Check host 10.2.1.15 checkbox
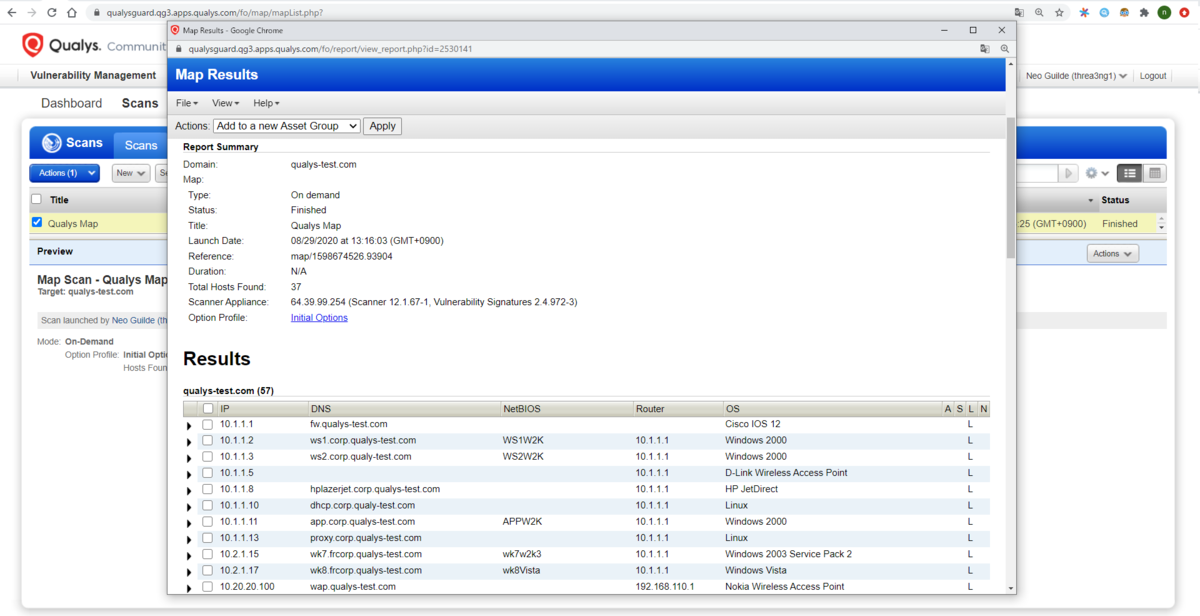Screen dimensions: 1200x616 [208, 554]
